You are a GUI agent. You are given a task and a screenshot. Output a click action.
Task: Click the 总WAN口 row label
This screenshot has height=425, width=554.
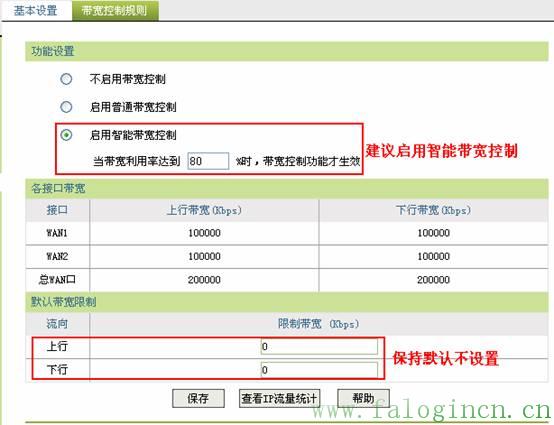[57, 280]
